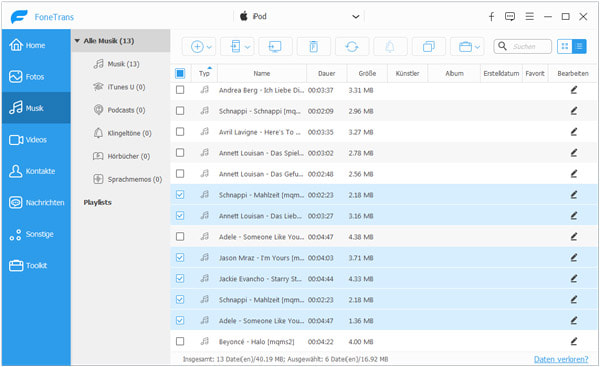Screen dimensions: 600x367
Task: Edit the Jason Mraz song info
Action: coord(574,258)
